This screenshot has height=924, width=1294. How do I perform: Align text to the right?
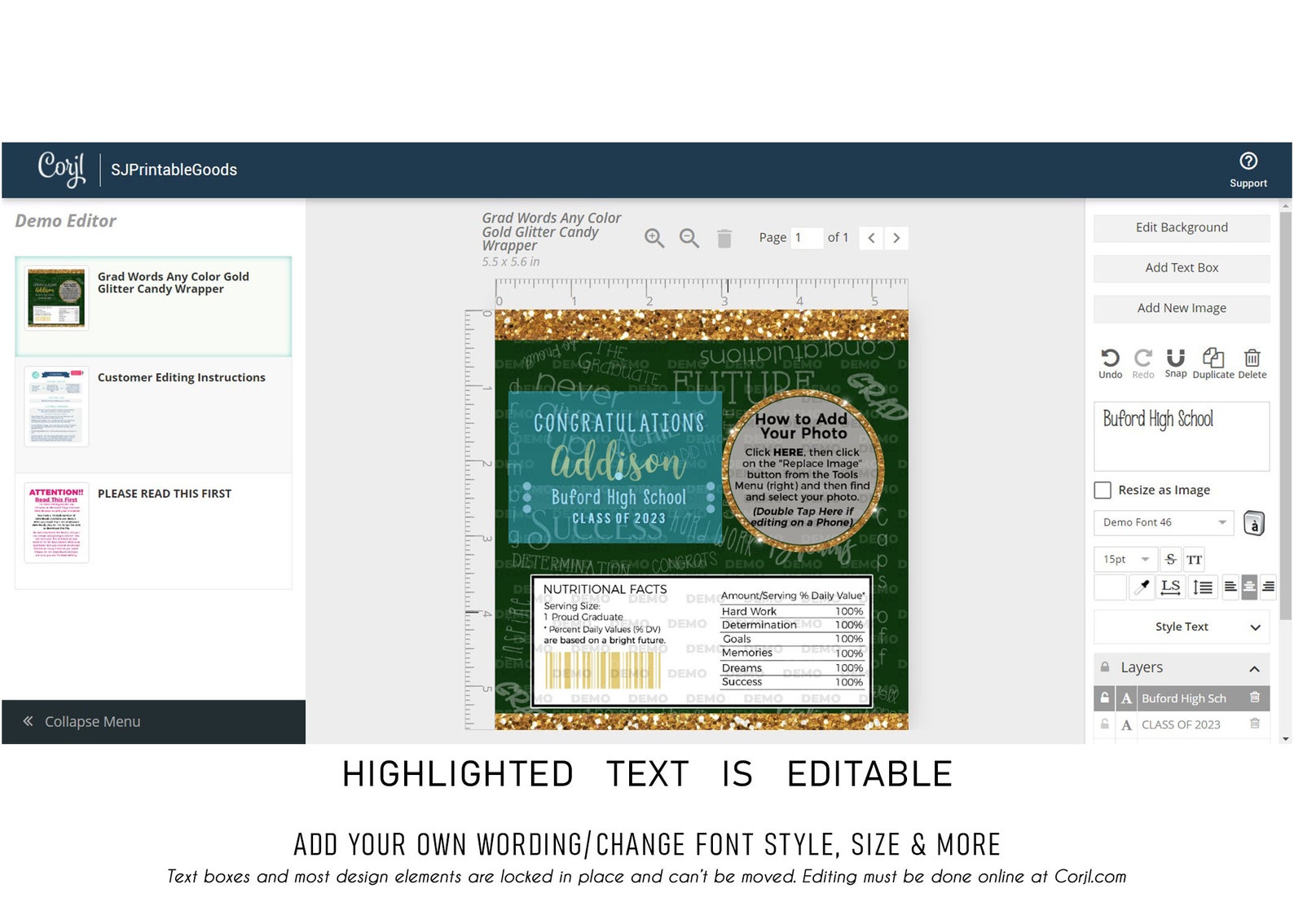(1268, 587)
